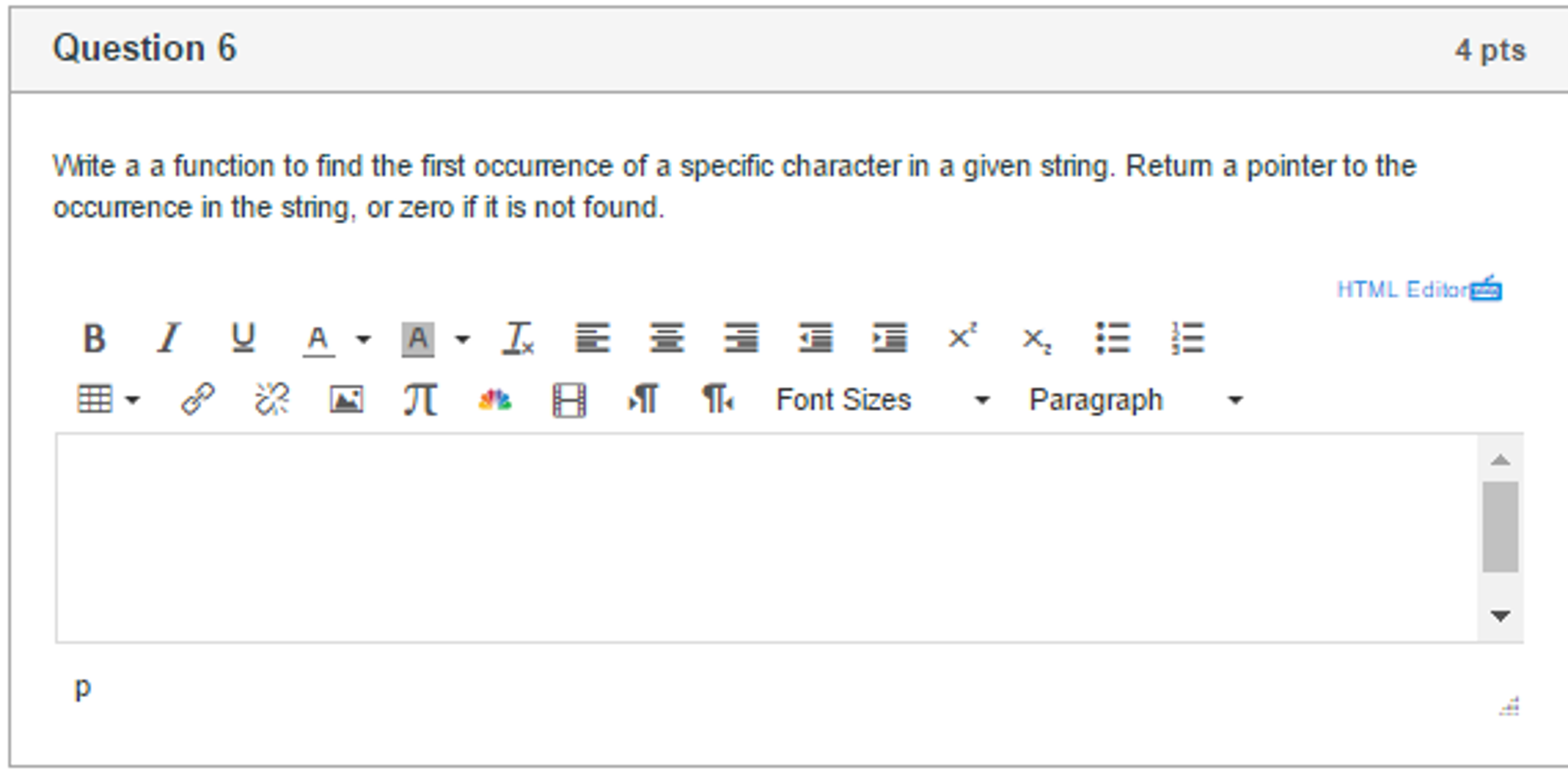Center align the answer text
The image size is (1568, 776).
667,337
